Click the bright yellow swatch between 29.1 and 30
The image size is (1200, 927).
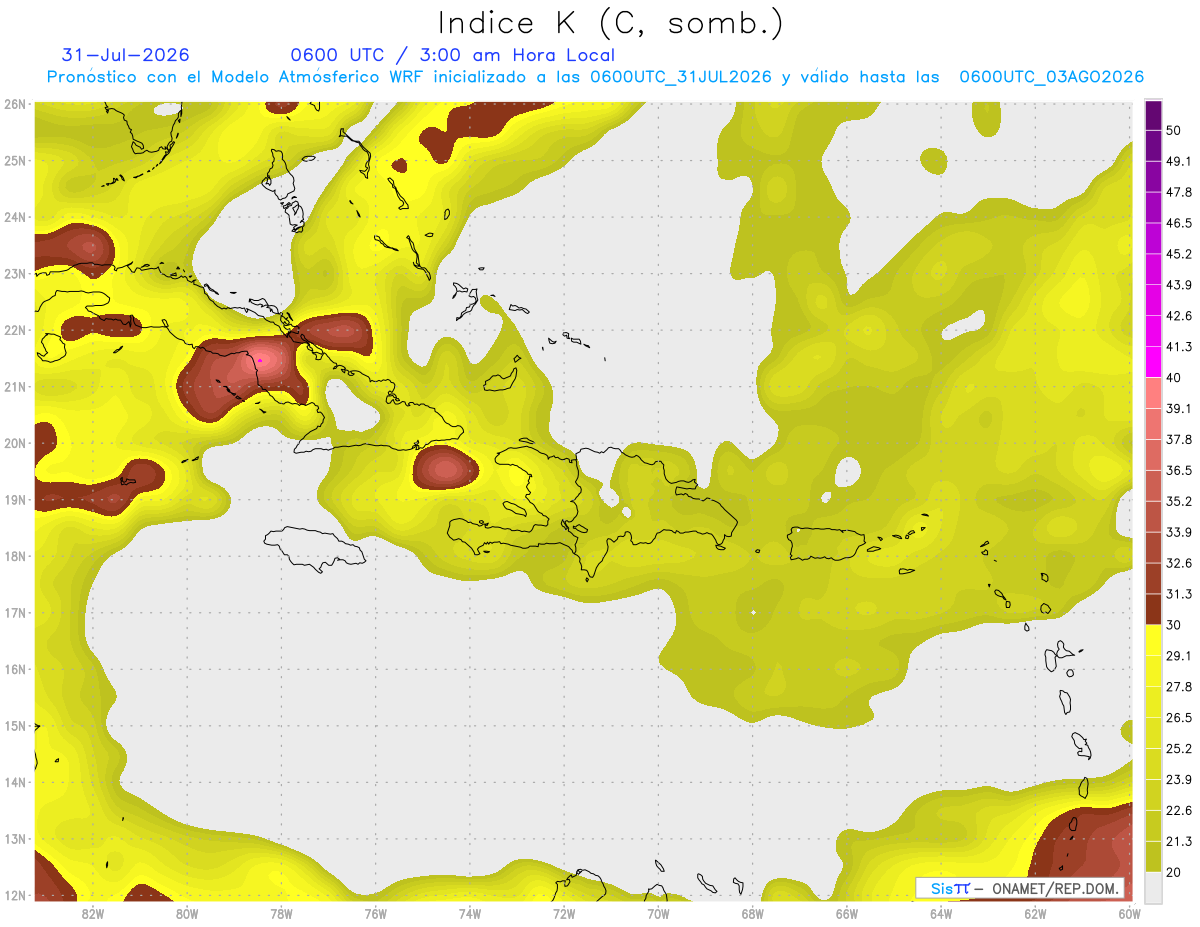coord(1153,640)
